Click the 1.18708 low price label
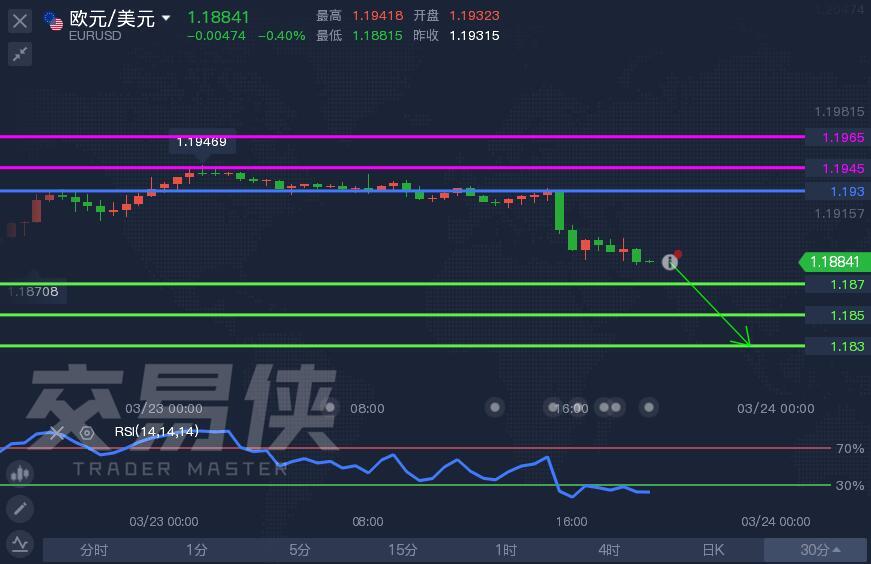871x564 pixels. [x=33, y=291]
